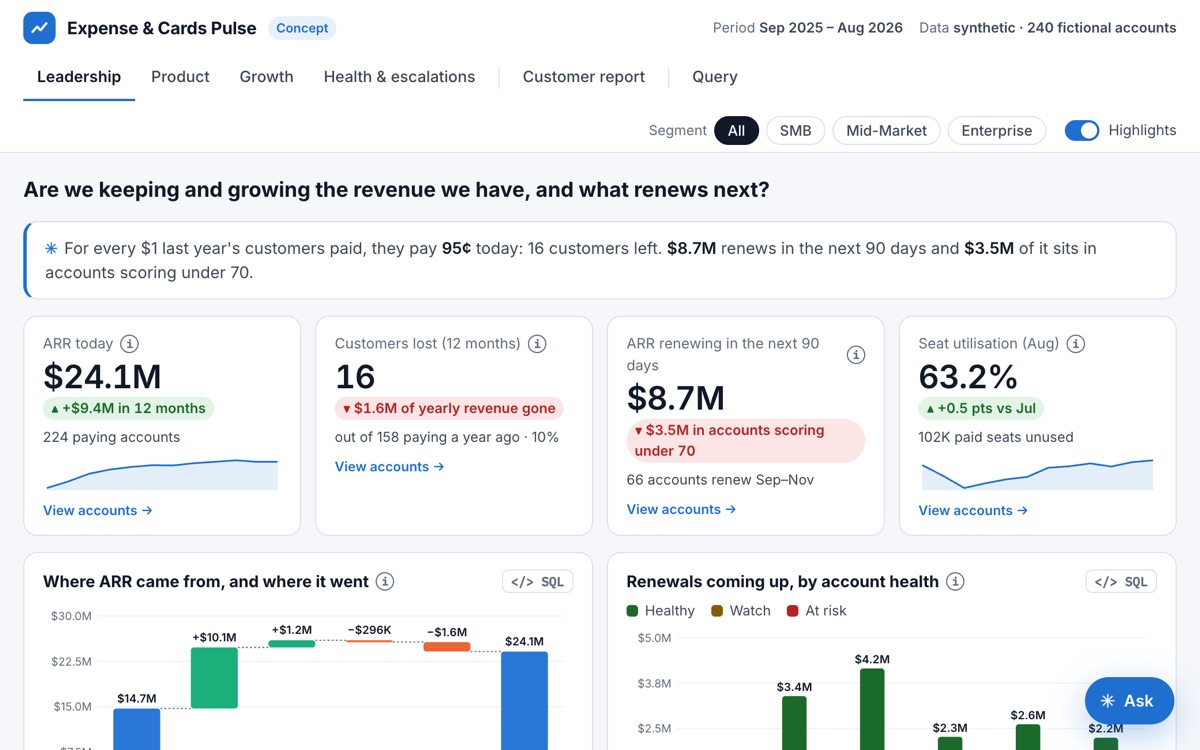Viewport: 1200px width, 750px height.
Task: Click the 63.2% seat utilisation value
Action: (968, 376)
